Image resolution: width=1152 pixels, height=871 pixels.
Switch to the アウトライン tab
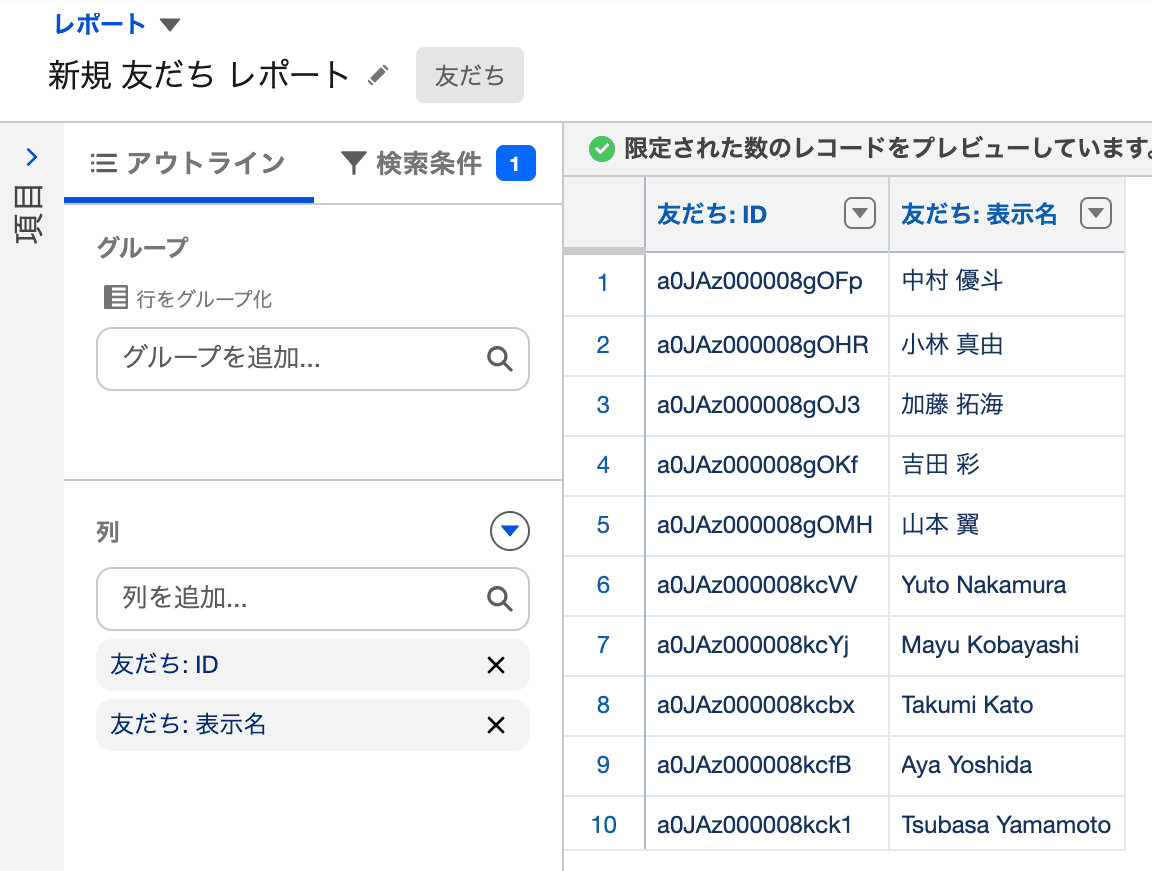[x=188, y=163]
